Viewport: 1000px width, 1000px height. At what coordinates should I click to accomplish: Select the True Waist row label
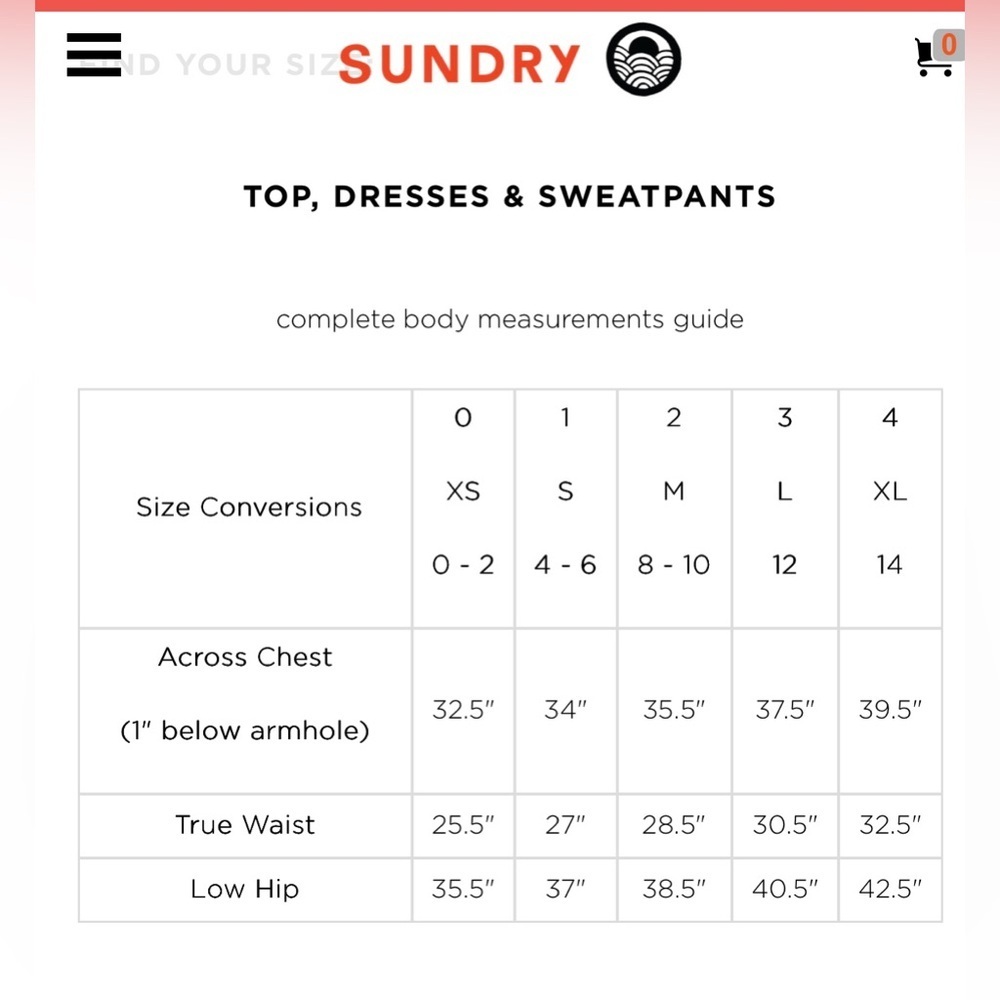[245, 825]
